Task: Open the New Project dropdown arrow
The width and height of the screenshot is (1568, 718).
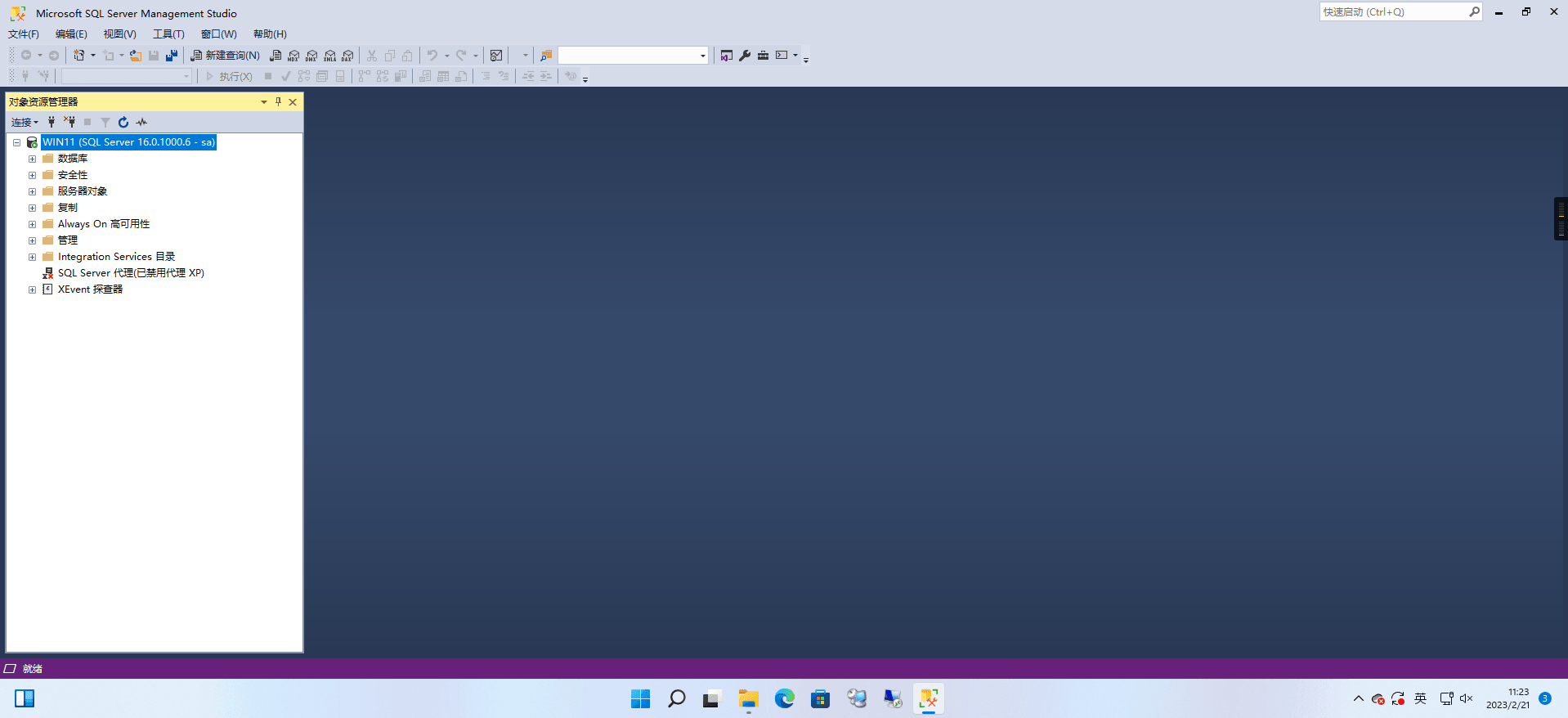Action: (93, 56)
